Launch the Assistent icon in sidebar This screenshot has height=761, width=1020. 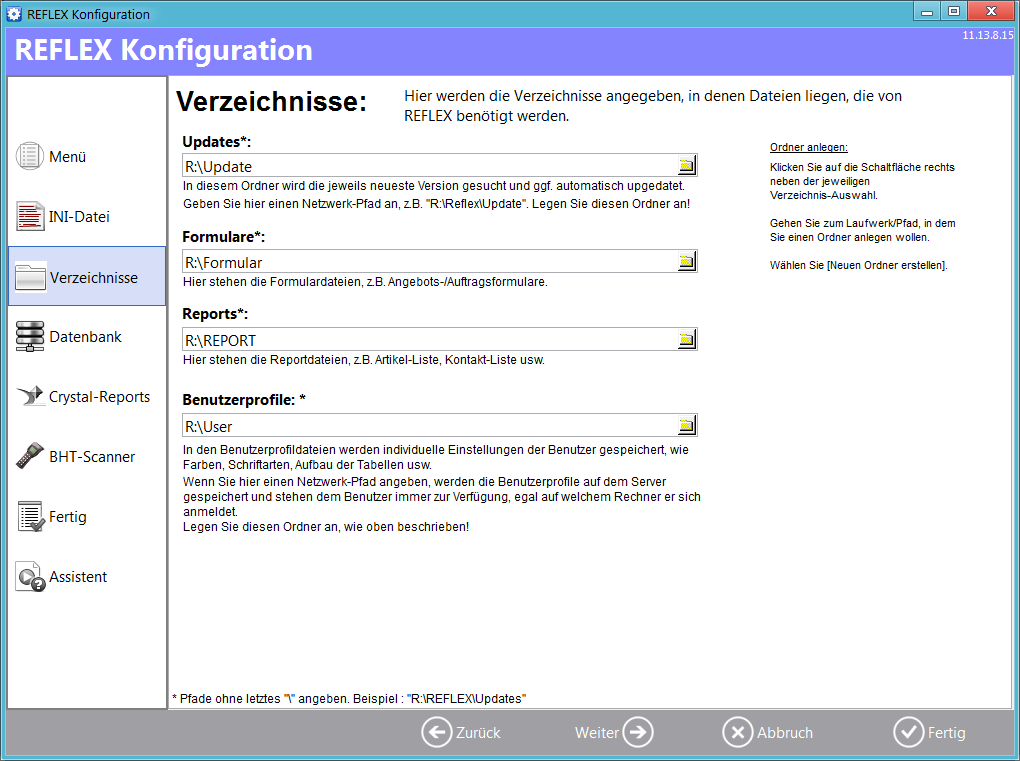(30, 576)
